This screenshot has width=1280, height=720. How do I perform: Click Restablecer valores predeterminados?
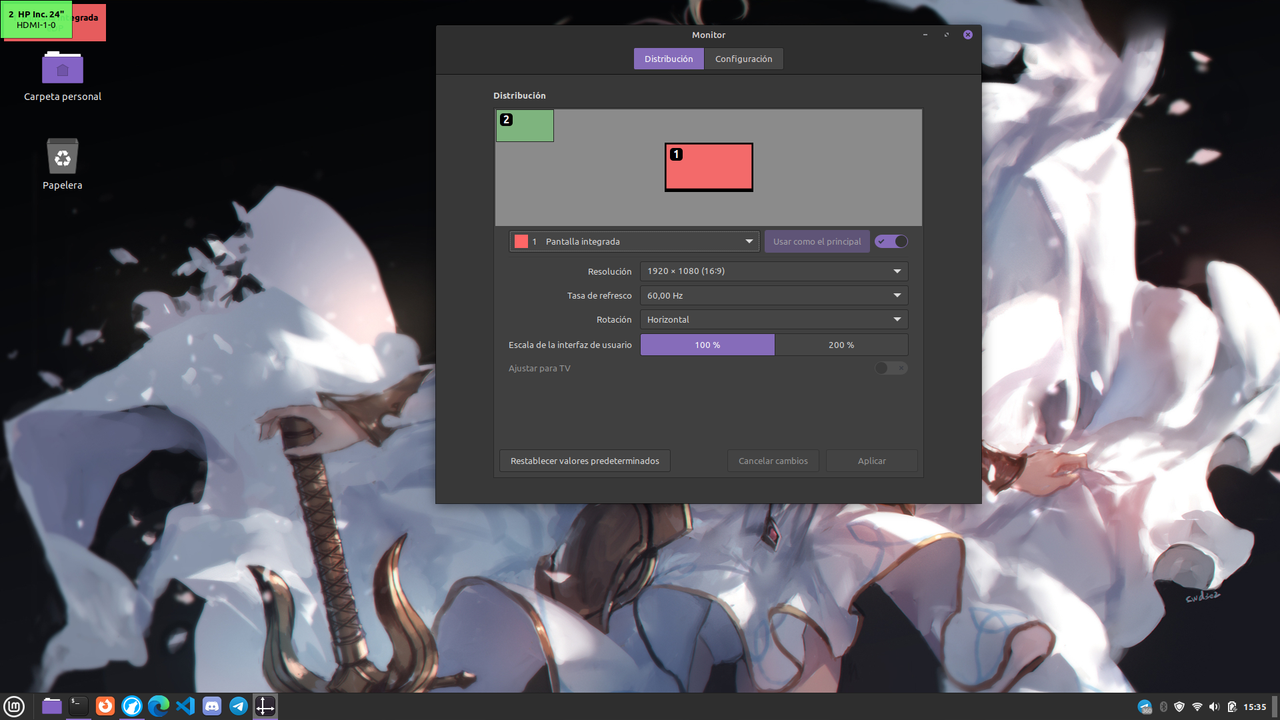(x=584, y=460)
